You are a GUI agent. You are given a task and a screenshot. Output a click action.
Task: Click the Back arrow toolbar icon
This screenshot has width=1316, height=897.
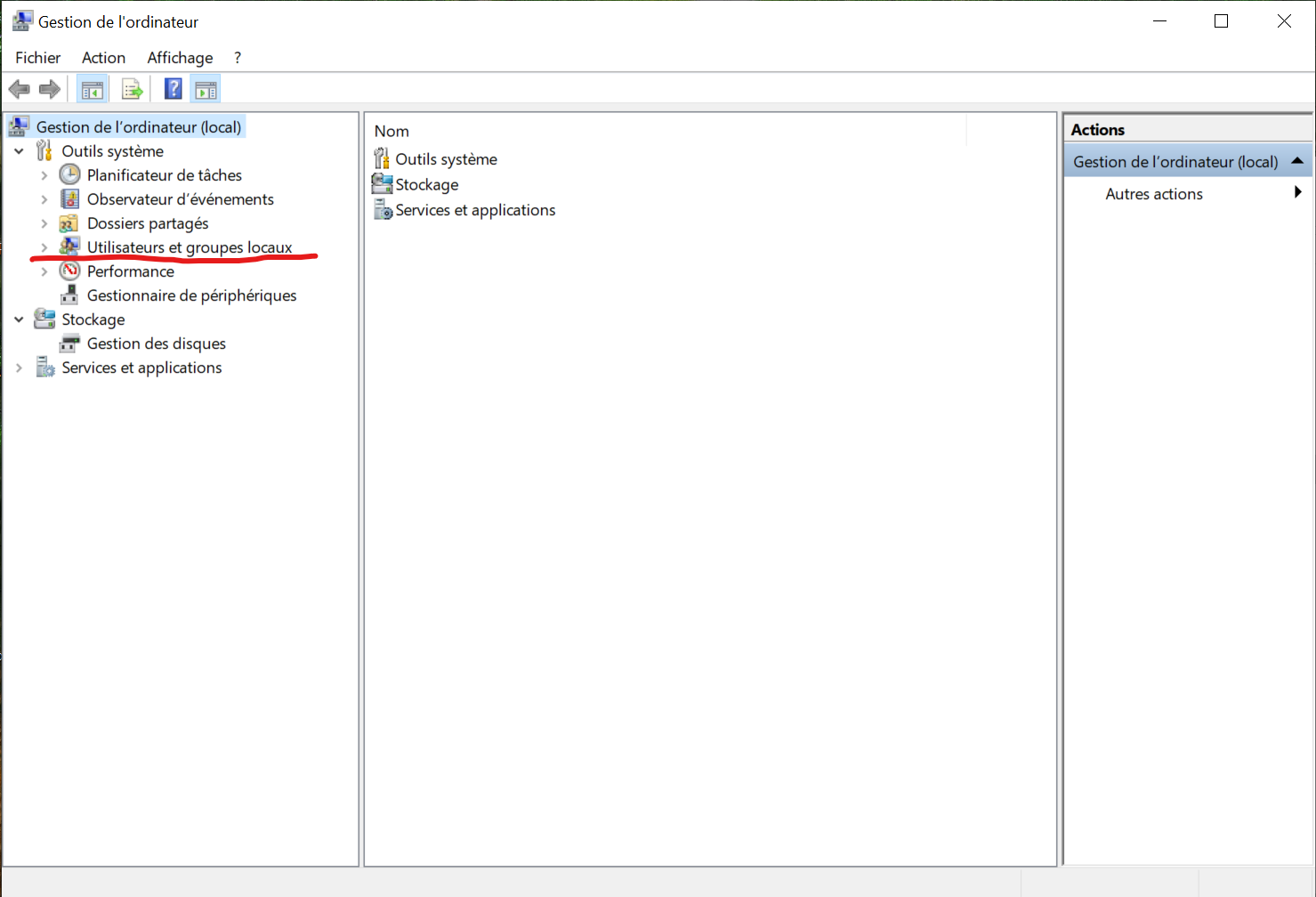coord(19,89)
